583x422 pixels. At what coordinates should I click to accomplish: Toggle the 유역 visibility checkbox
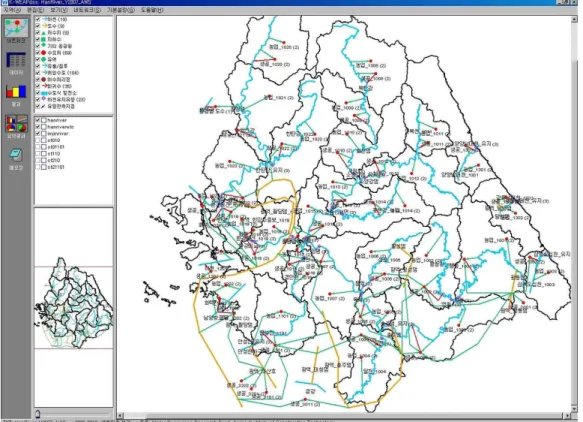coord(38,59)
